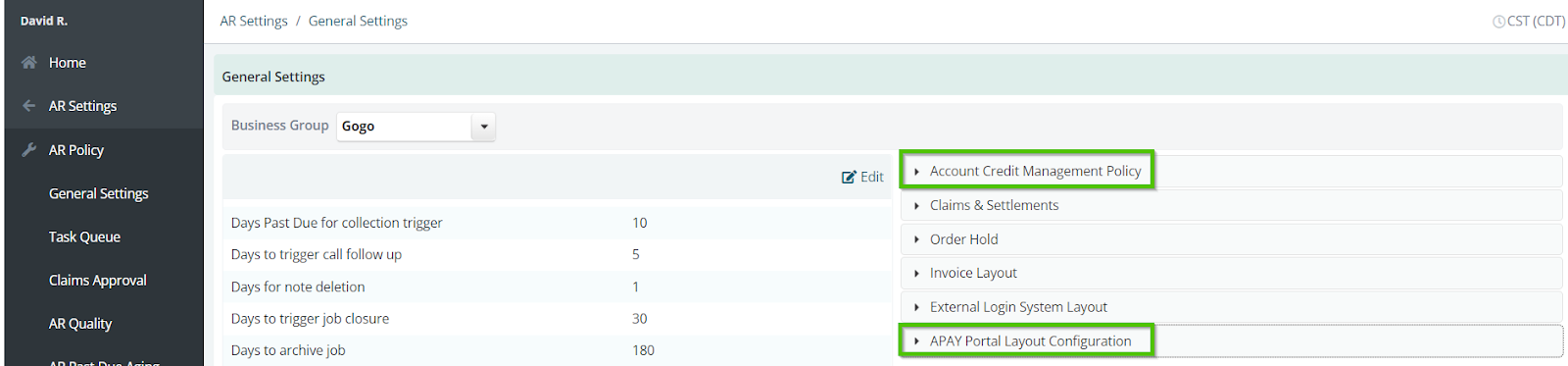Viewport: 1568px width, 366px height.
Task: Click the Business Group label
Action: [x=279, y=126]
